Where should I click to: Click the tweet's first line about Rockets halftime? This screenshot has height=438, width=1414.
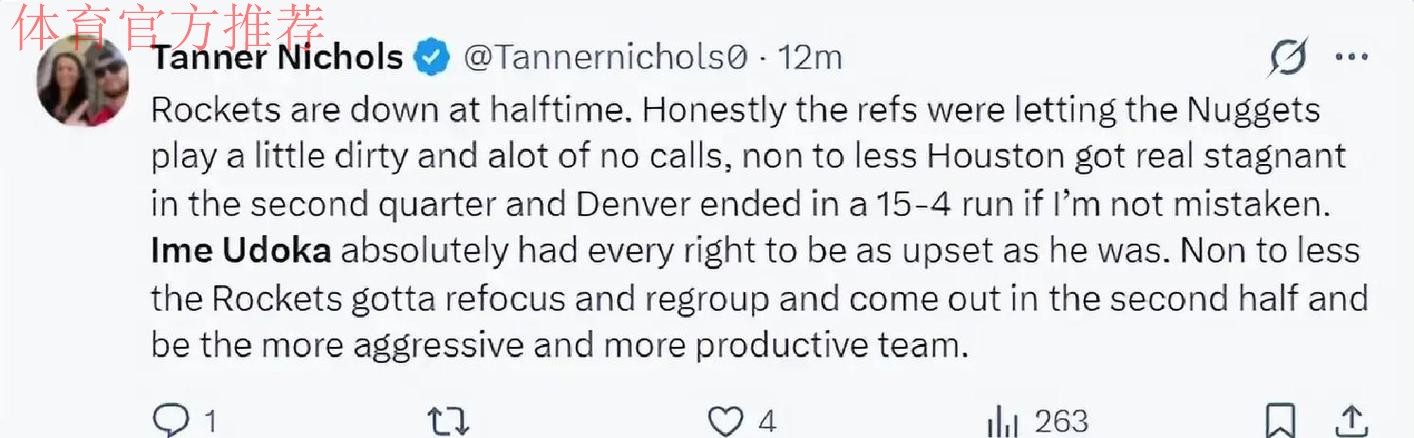click(735, 108)
